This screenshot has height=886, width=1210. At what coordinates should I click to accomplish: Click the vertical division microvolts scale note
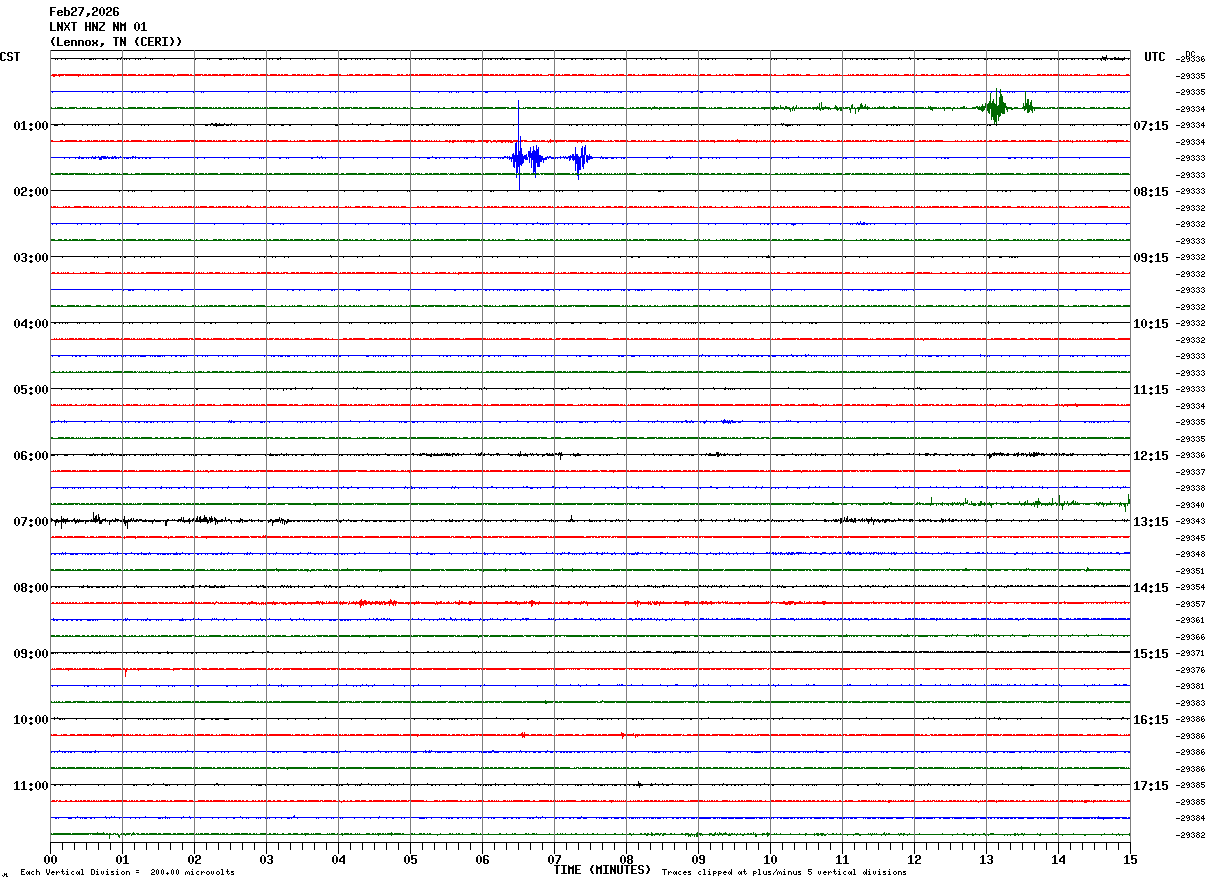coord(127,873)
